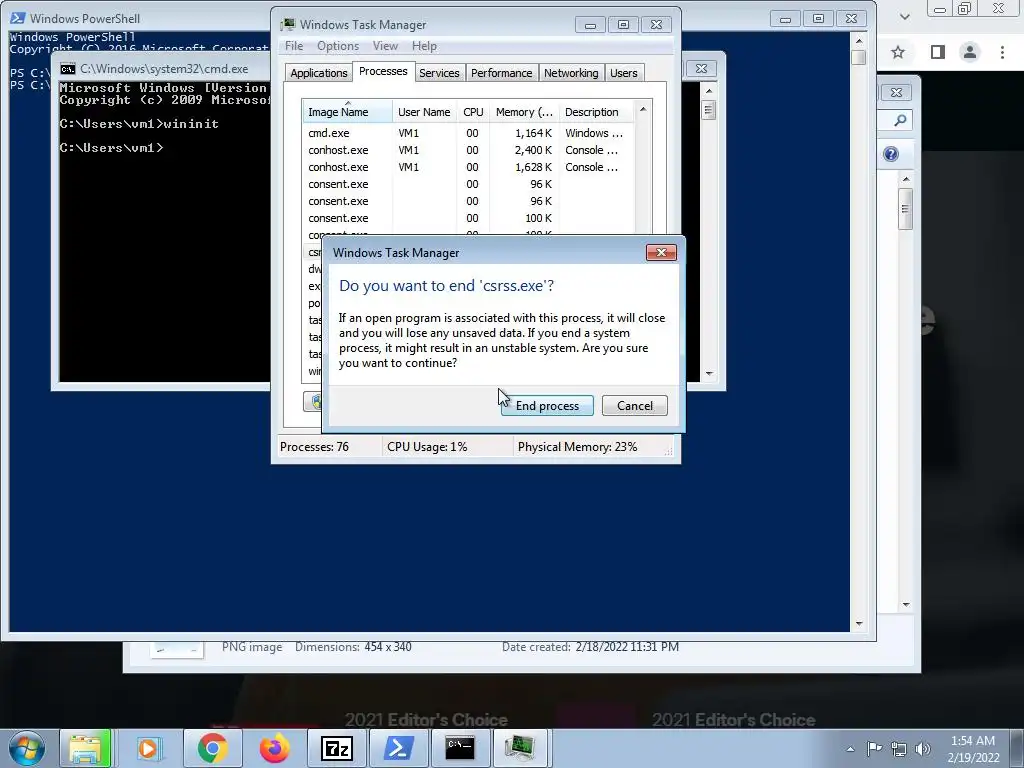Screen dimensions: 1024x768
Task: Expand Chrome tab search chevron
Action: (x=904, y=17)
